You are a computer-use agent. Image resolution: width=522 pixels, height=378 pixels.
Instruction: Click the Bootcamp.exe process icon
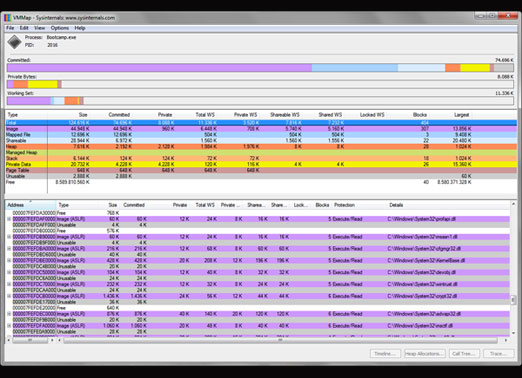tap(15, 42)
